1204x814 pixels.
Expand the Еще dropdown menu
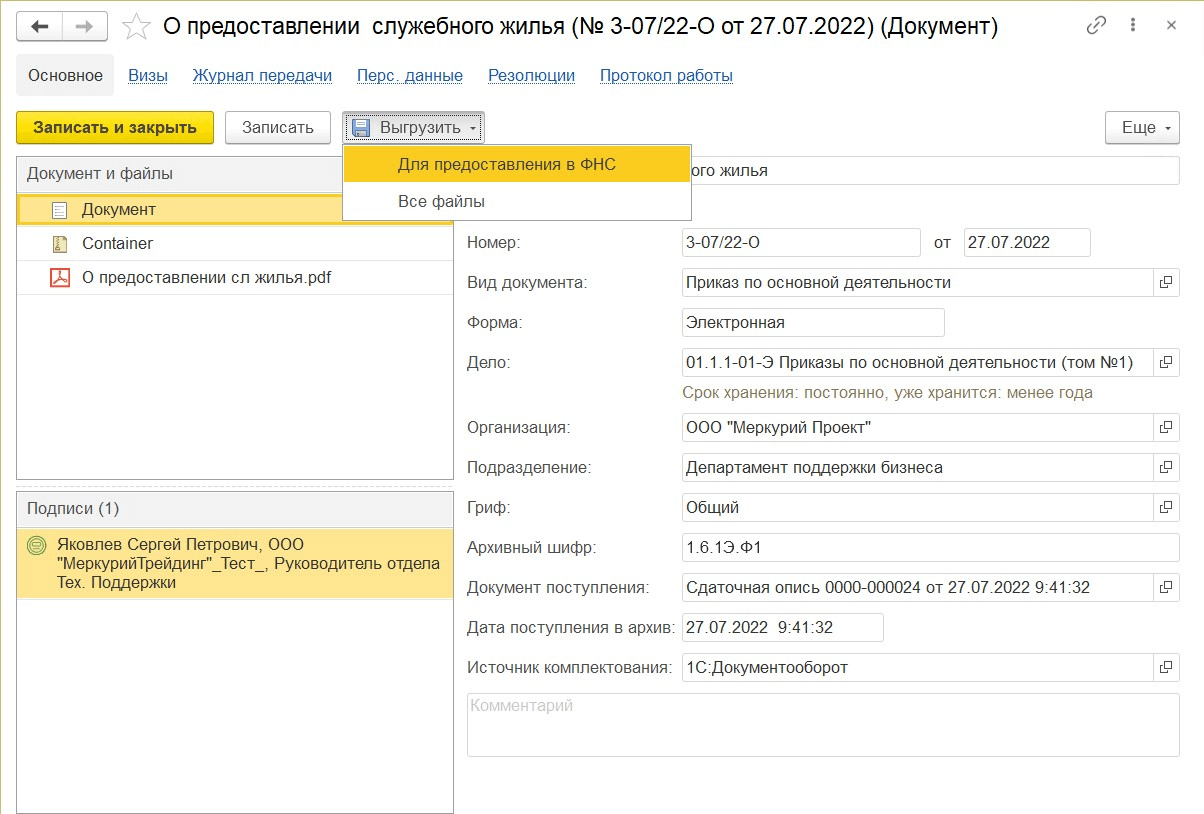(1142, 128)
